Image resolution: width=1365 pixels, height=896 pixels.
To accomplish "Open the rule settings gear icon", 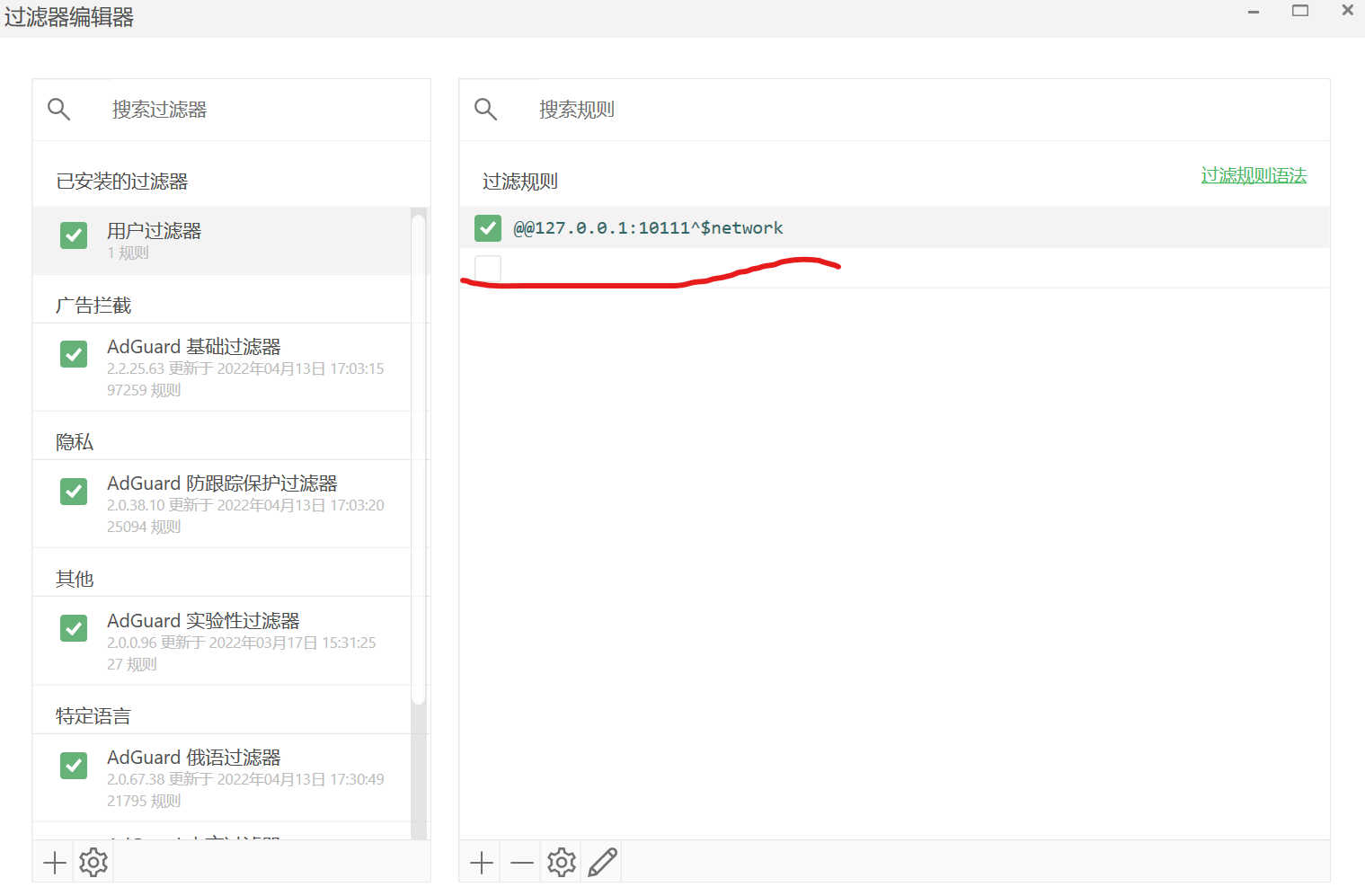I will pos(561,862).
